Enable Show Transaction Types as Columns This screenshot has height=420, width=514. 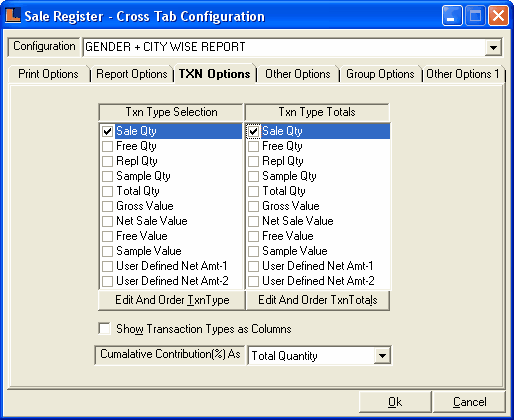click(105, 328)
